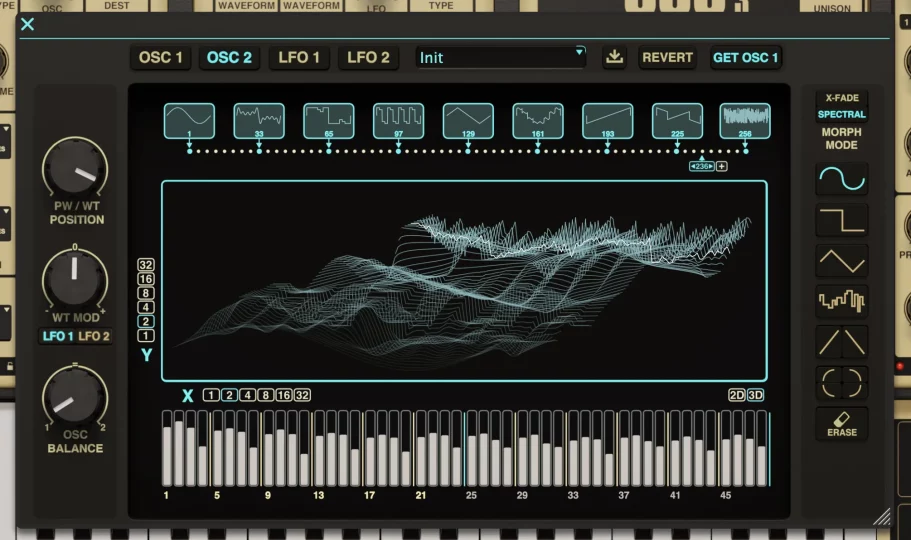
Task: Click the GET OSC 1 button
Action: pos(745,58)
